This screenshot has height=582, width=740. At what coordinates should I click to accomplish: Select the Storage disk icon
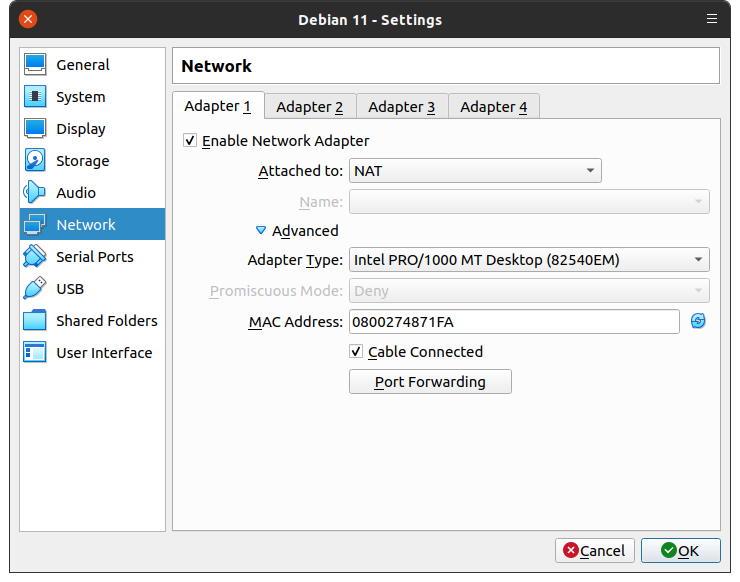pyautogui.click(x=35, y=161)
